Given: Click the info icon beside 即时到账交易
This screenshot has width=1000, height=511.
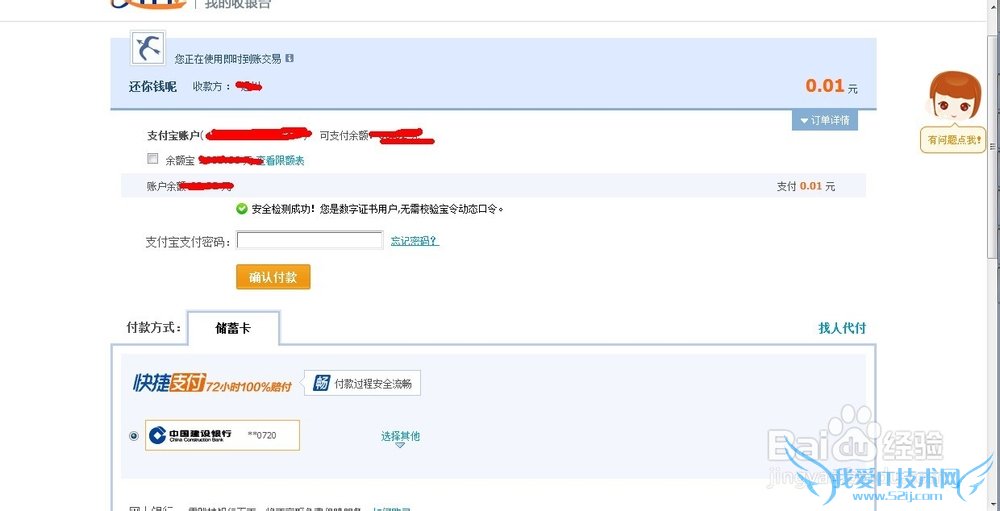Looking at the screenshot, I should tap(290, 58).
